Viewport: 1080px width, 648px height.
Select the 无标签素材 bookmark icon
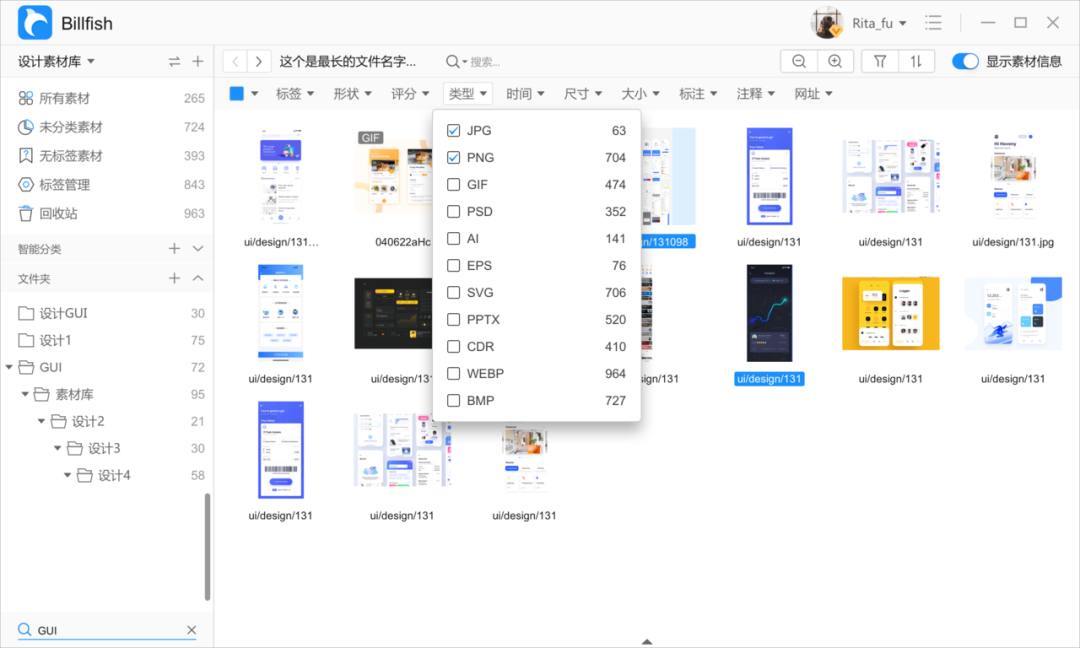[25, 156]
